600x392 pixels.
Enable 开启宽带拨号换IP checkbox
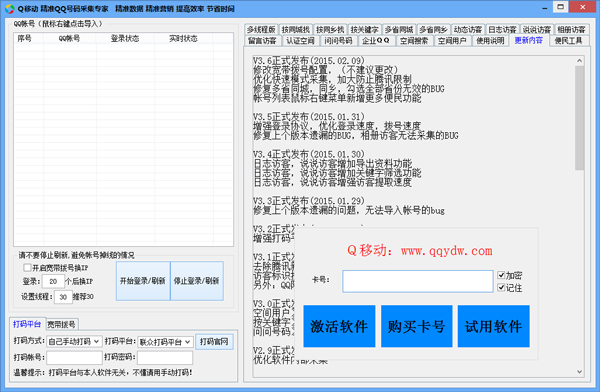click(27, 268)
